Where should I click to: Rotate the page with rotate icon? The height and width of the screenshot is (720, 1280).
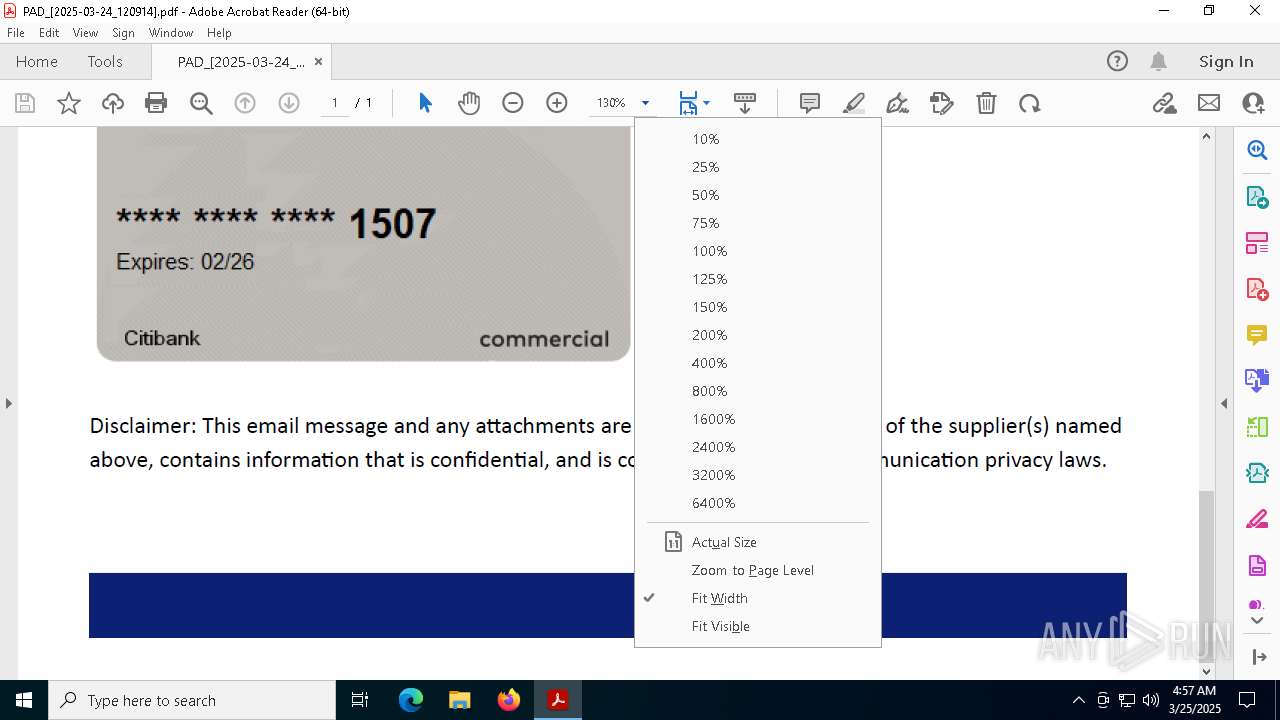[x=1030, y=103]
